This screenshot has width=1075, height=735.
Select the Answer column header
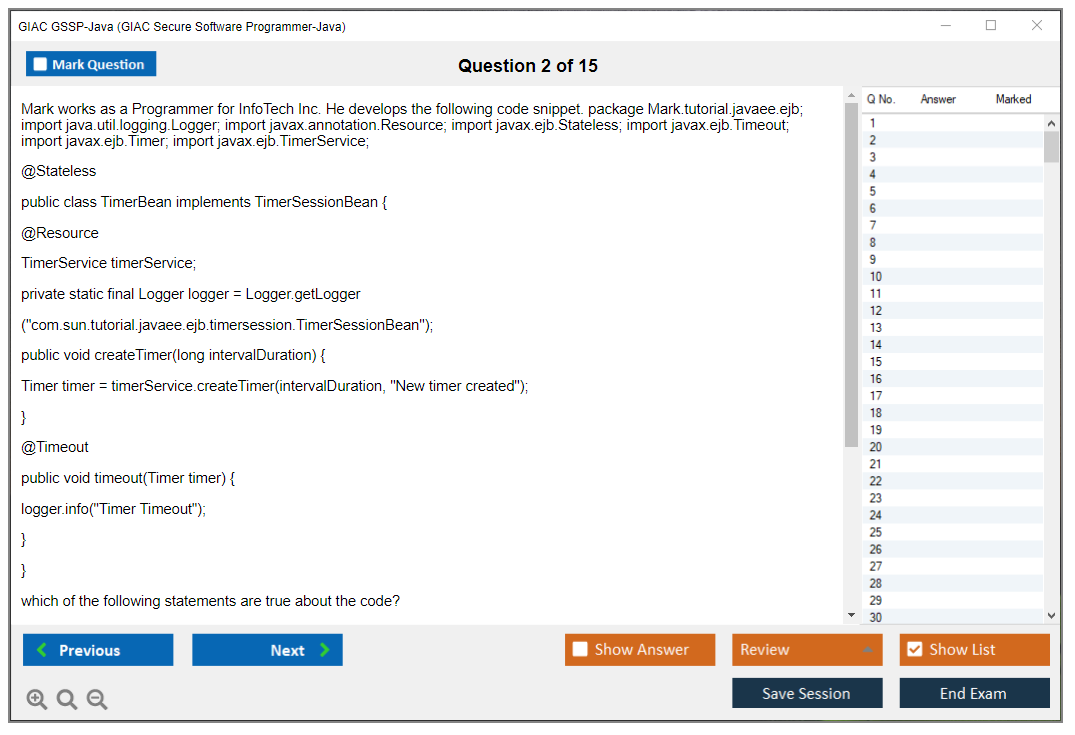938,99
